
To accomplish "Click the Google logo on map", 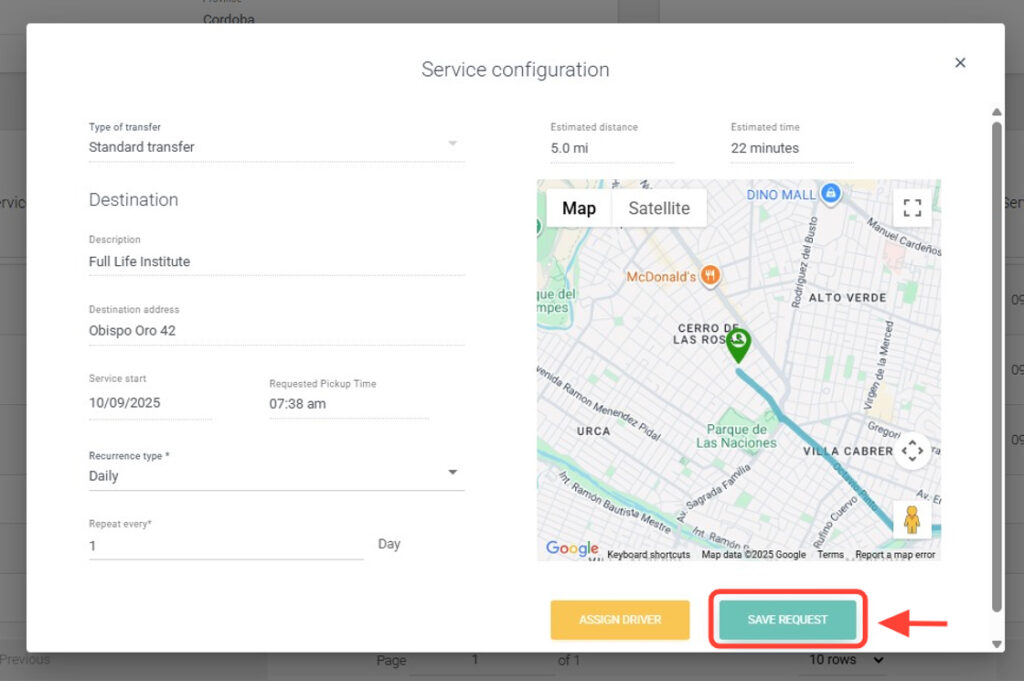I will [x=572, y=548].
